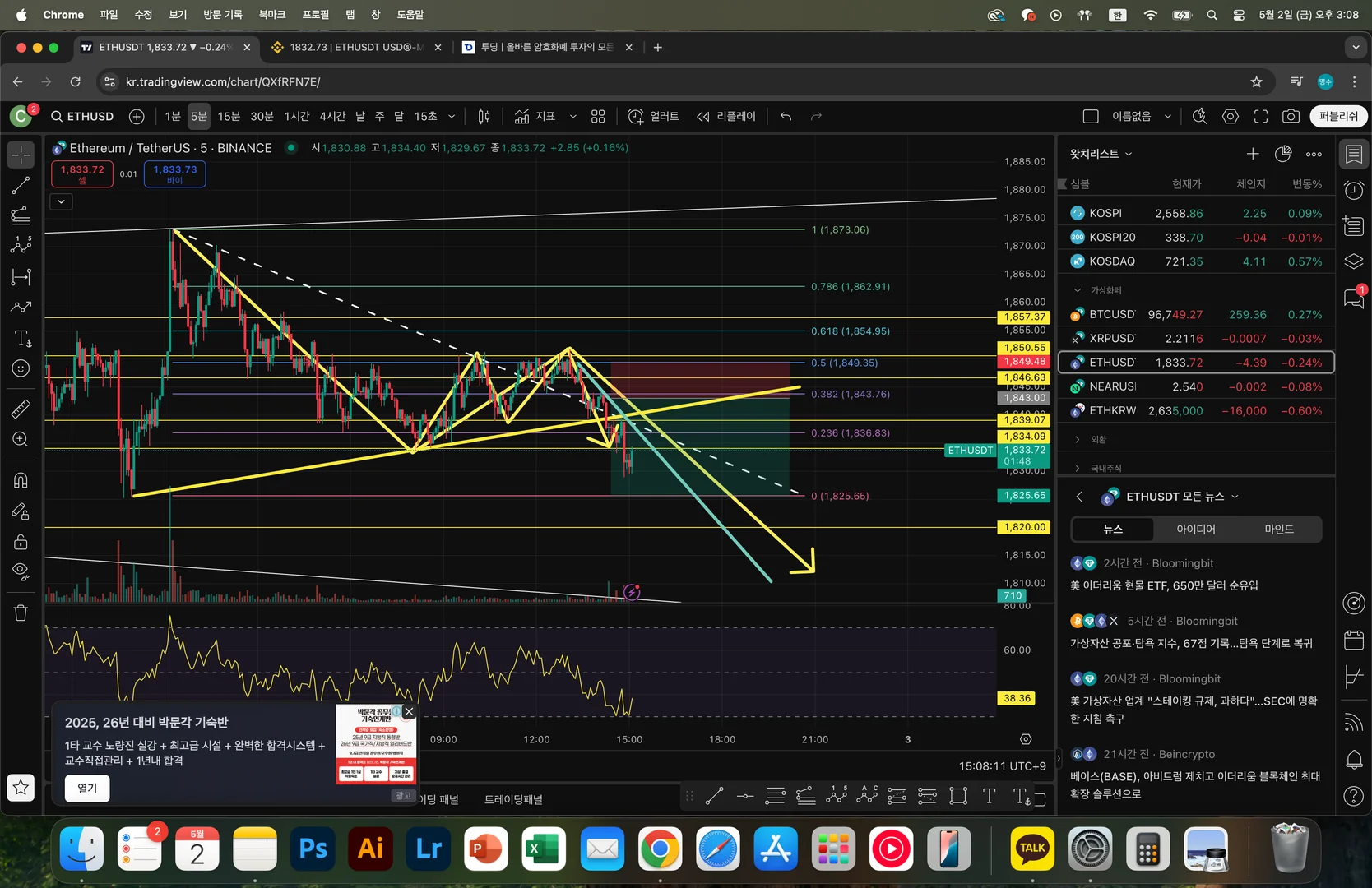Screen dimensions: 1372x888
Task: Take a chart snapshot with camera icon
Action: (1291, 117)
